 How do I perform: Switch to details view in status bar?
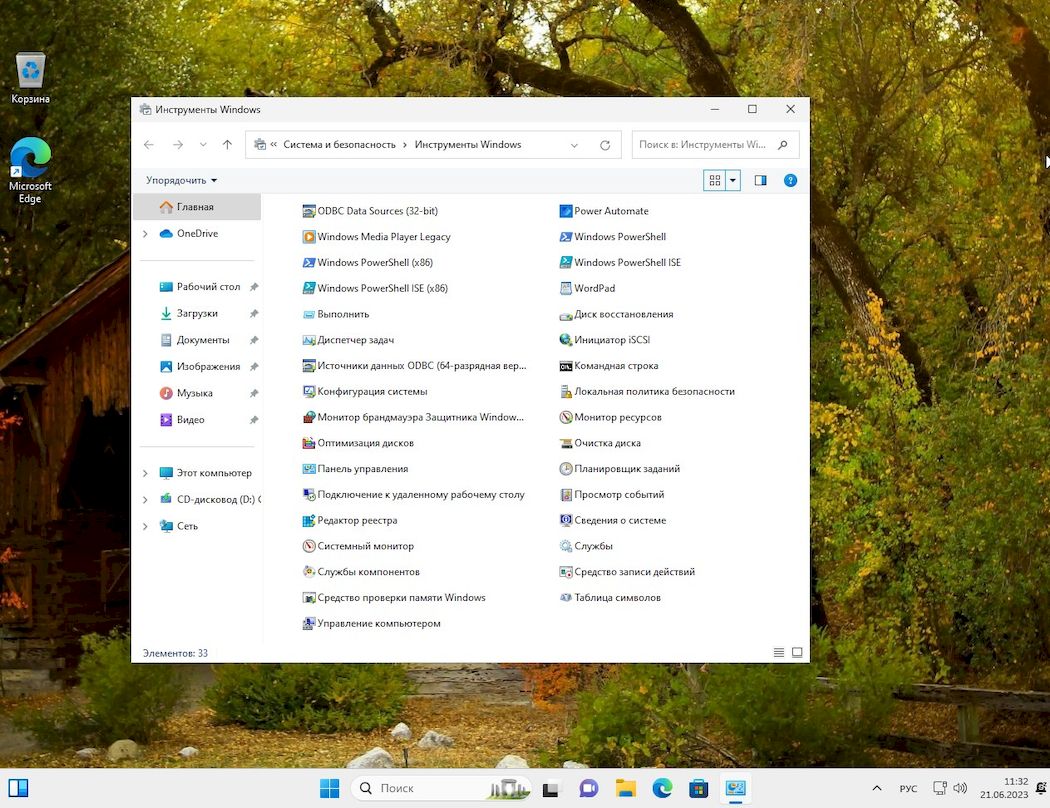pyautogui.click(x=779, y=652)
